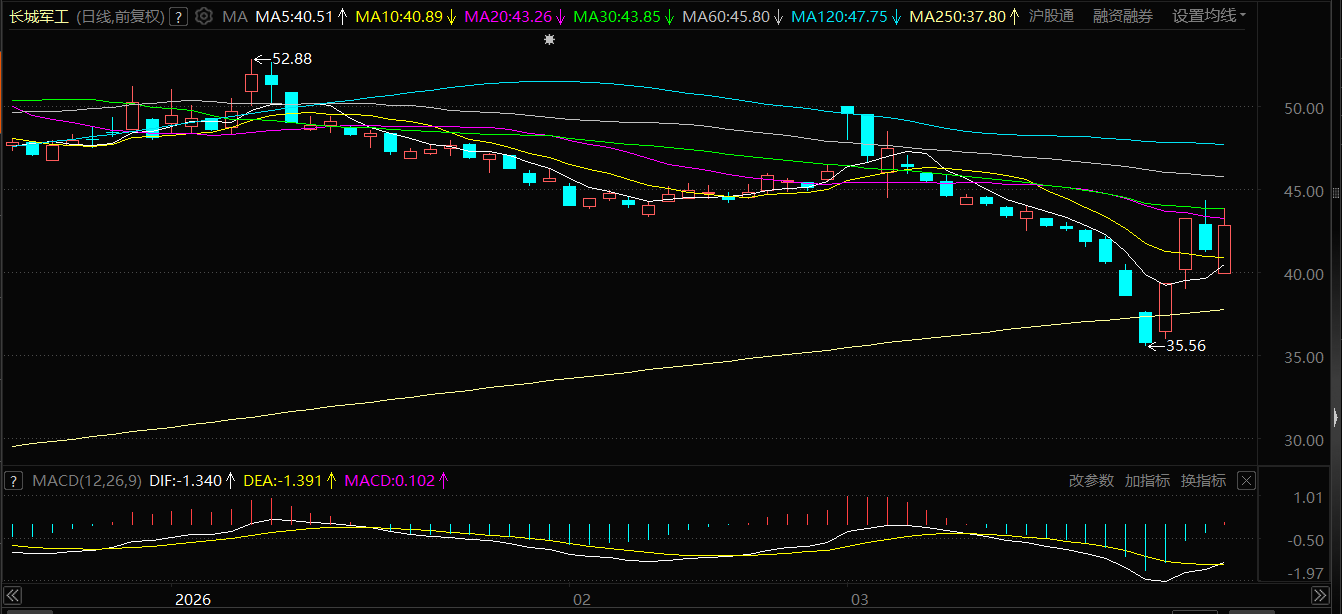Click the 沪股通 label
This screenshot has height=614, width=1342.
click(x=1051, y=16)
